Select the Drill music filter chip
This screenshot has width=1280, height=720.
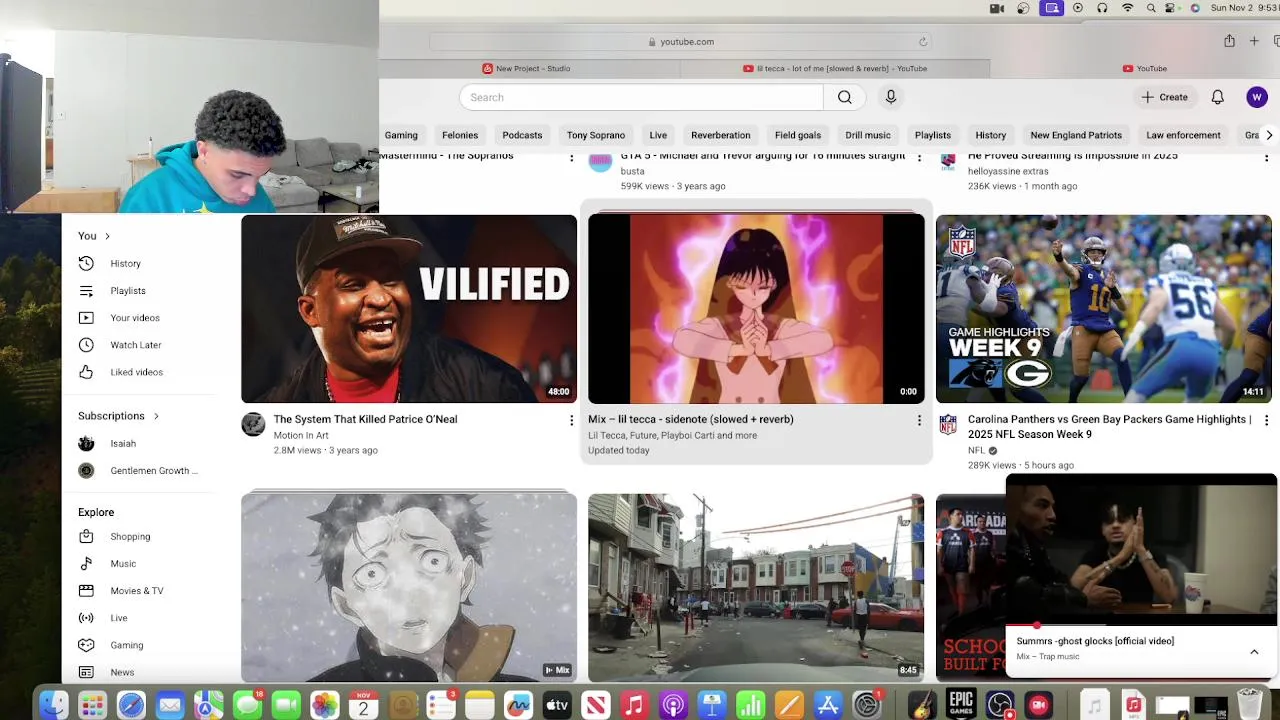tap(867, 135)
